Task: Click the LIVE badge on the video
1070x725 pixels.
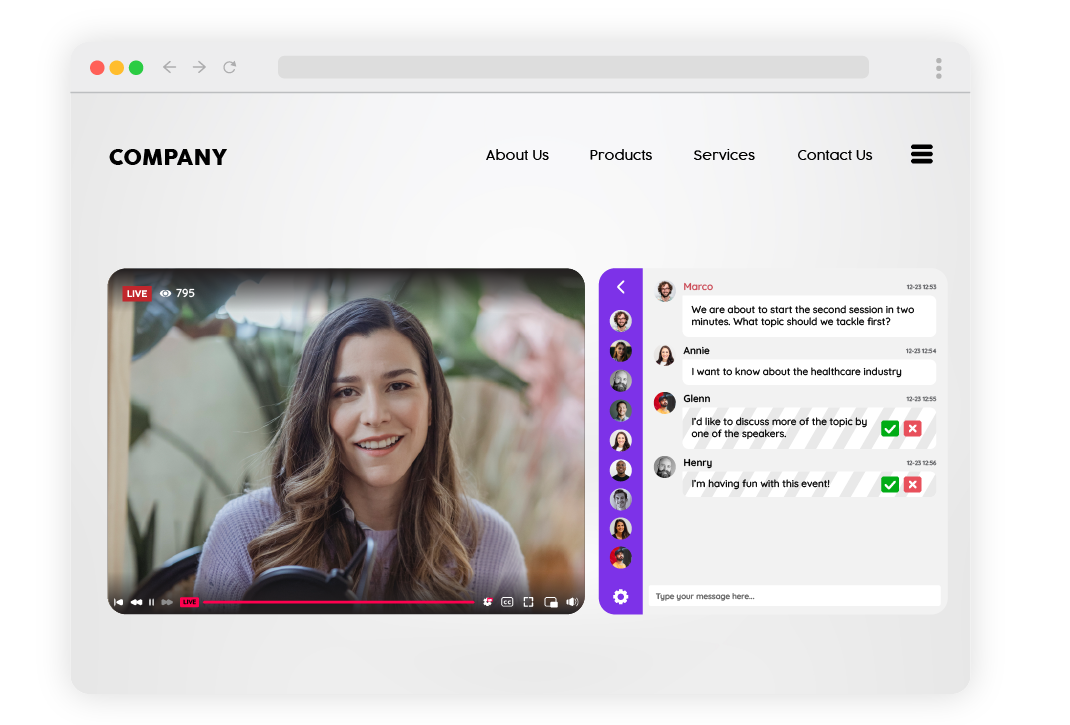Action: click(136, 293)
